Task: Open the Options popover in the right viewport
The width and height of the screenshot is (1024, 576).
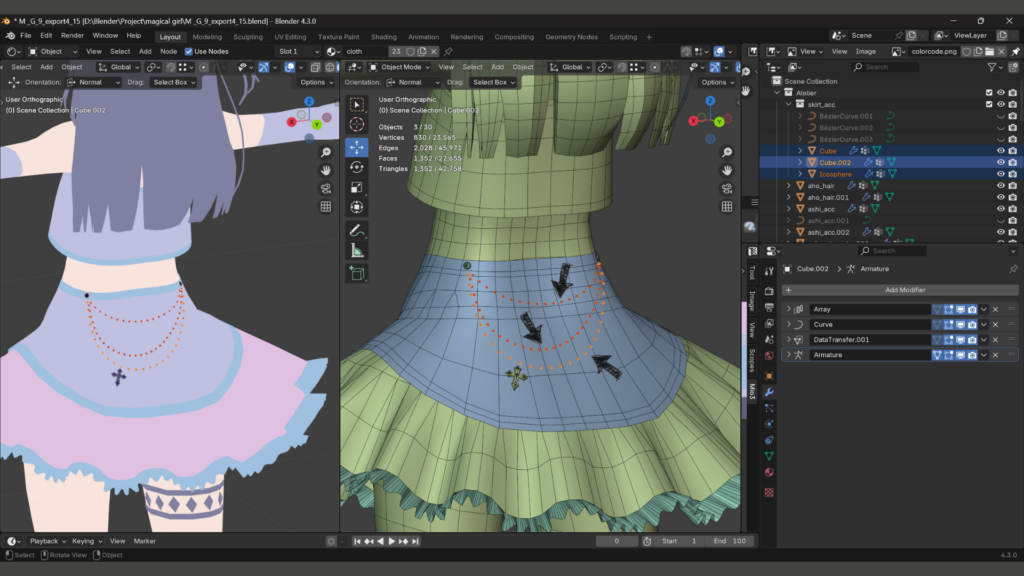Action: [x=716, y=82]
